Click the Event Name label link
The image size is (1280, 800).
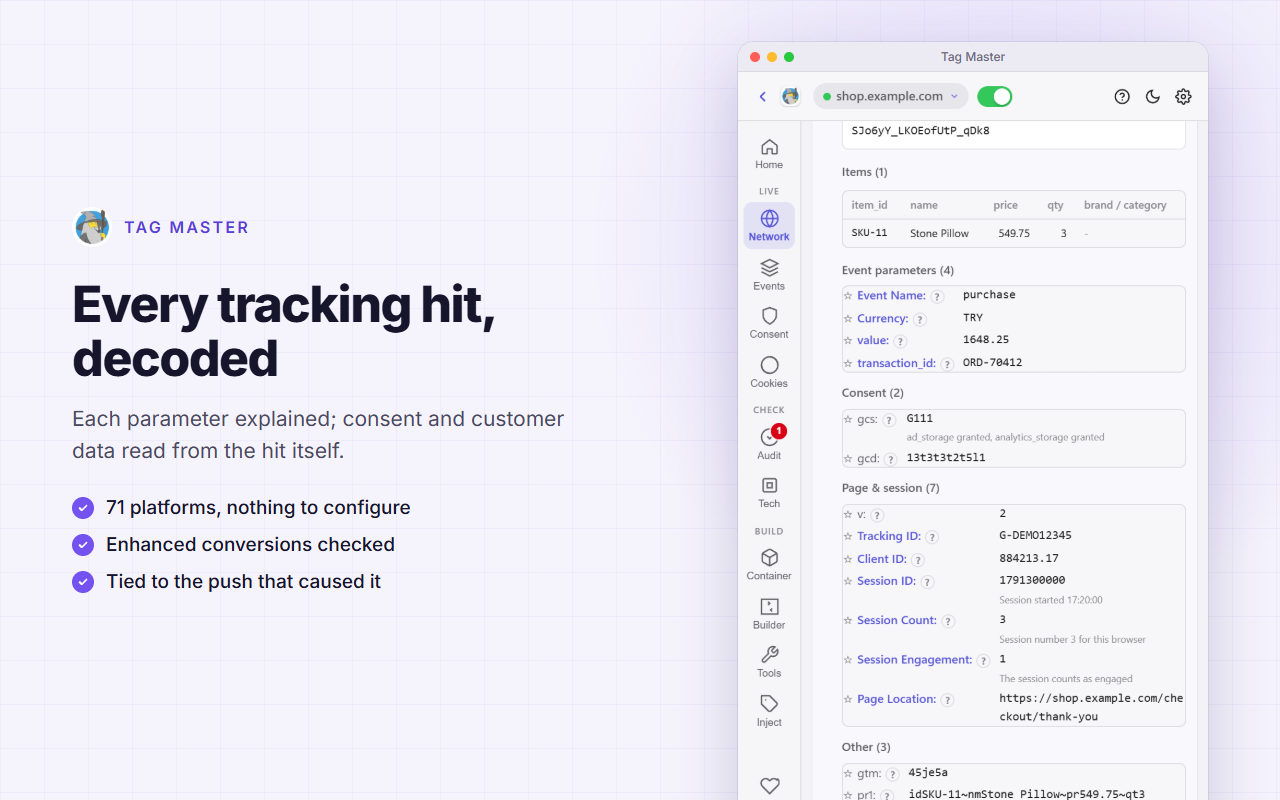[891, 296]
